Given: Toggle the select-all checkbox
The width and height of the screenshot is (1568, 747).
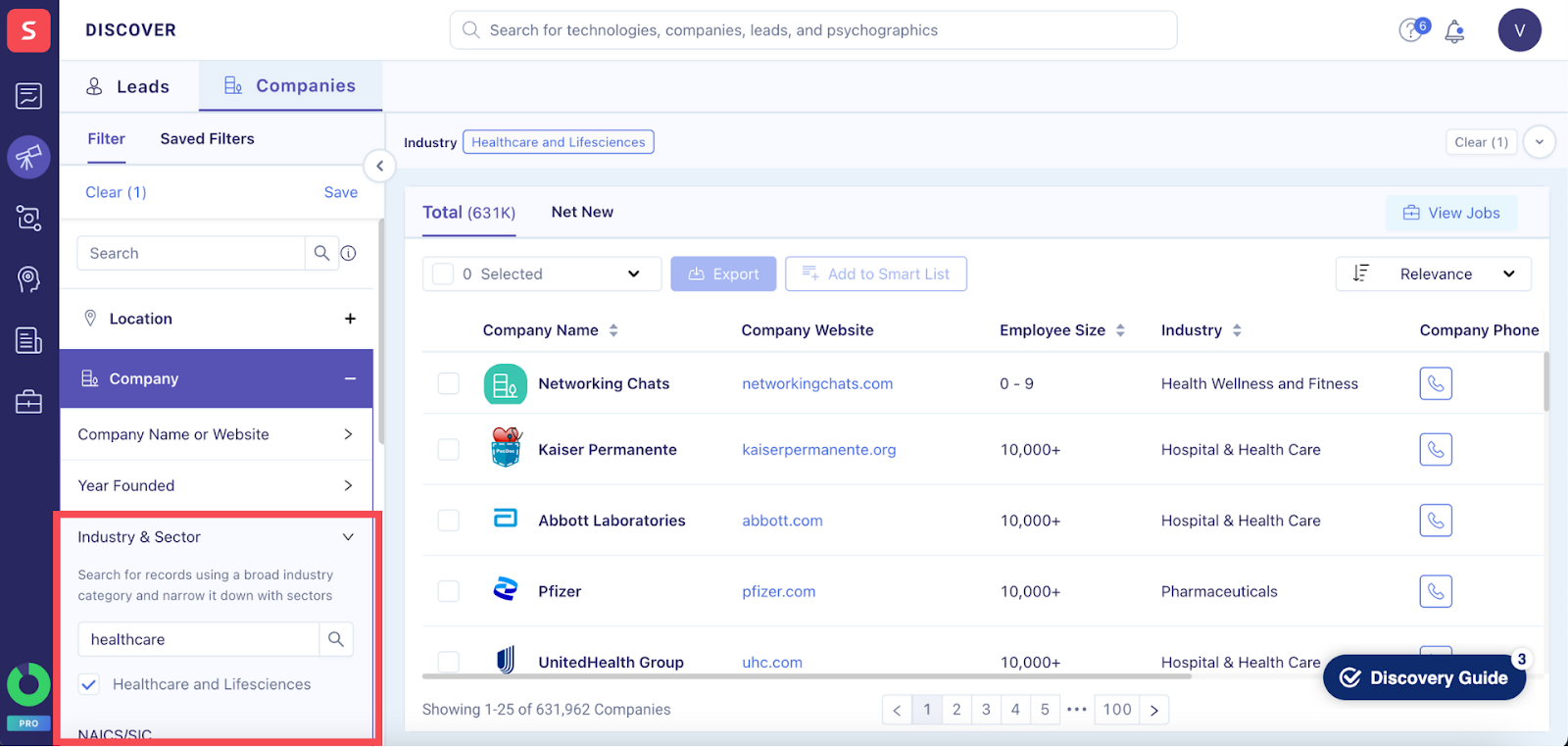Looking at the screenshot, I should pyautogui.click(x=443, y=274).
